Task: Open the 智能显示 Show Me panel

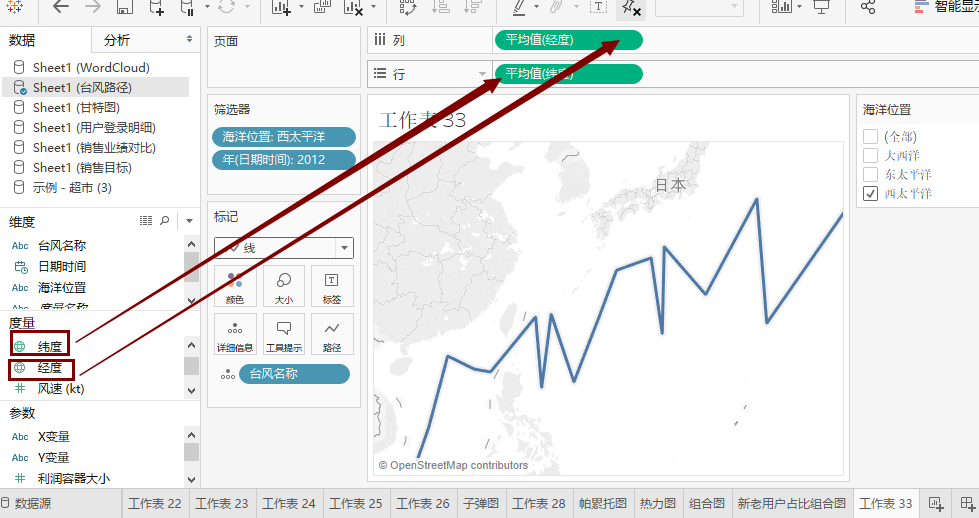Action: point(946,7)
